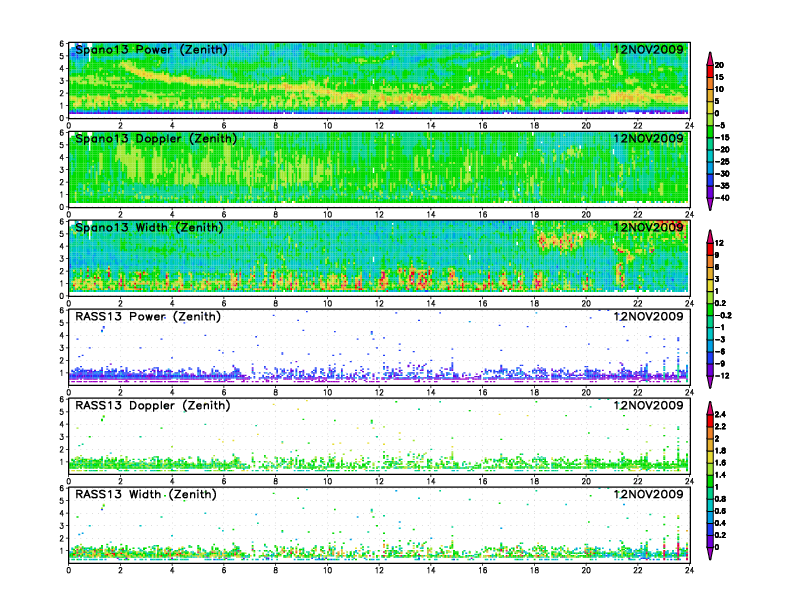The image size is (792, 612).
Task: Click the 12NOV2009 date in Spano13 Power panel
Action: click(648, 50)
